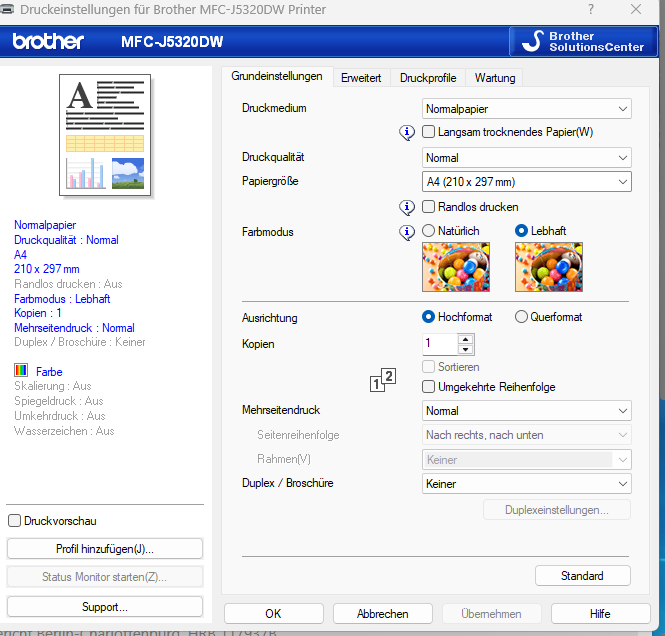Enable Langsam trocknendes Papier checkbox

428,131
